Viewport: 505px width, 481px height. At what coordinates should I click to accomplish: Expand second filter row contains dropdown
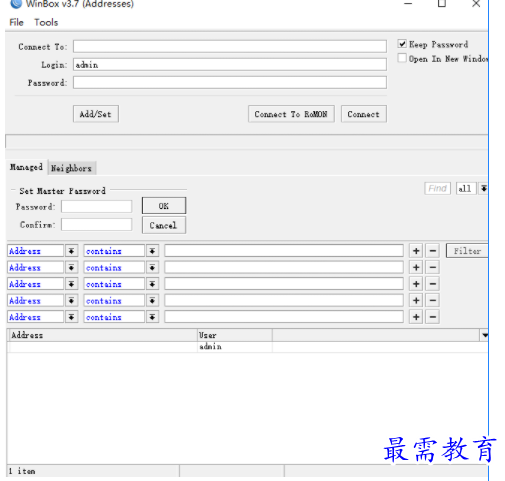coord(152,267)
